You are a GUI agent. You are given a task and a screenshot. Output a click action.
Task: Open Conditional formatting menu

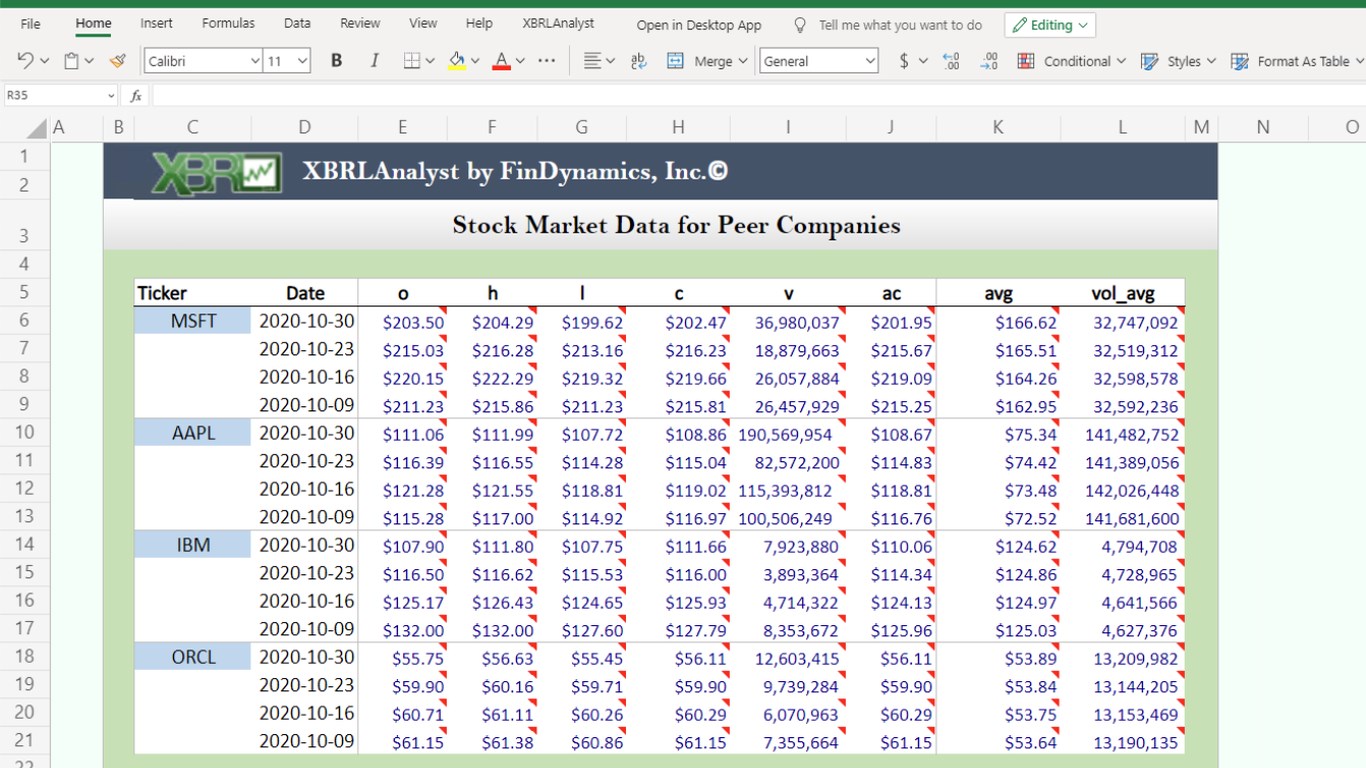point(1071,61)
